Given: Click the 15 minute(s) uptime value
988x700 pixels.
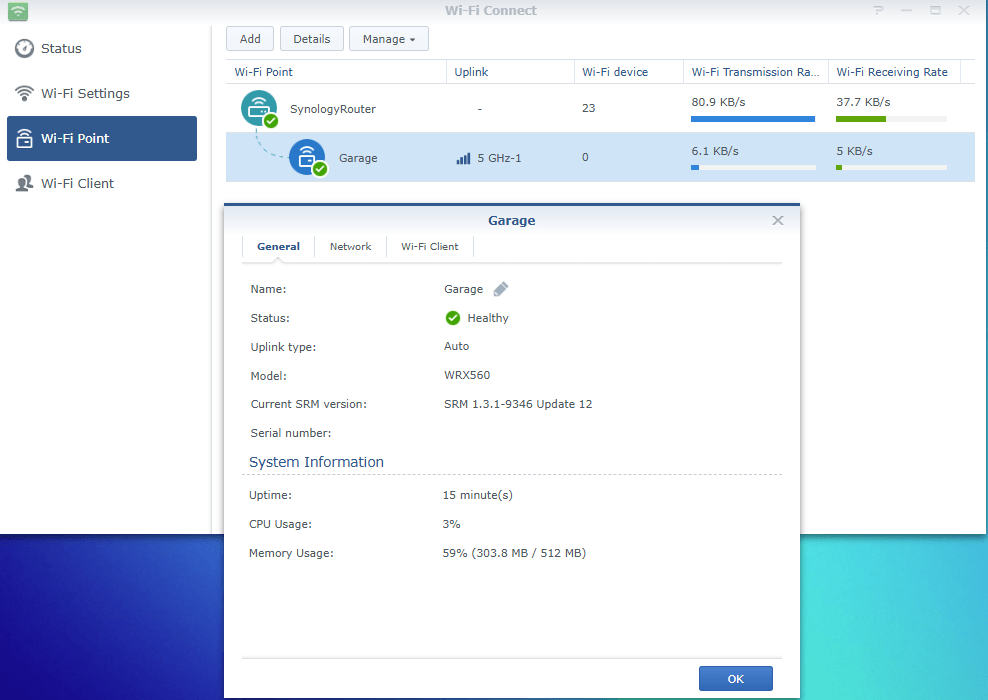Looking at the screenshot, I should (x=478, y=495).
